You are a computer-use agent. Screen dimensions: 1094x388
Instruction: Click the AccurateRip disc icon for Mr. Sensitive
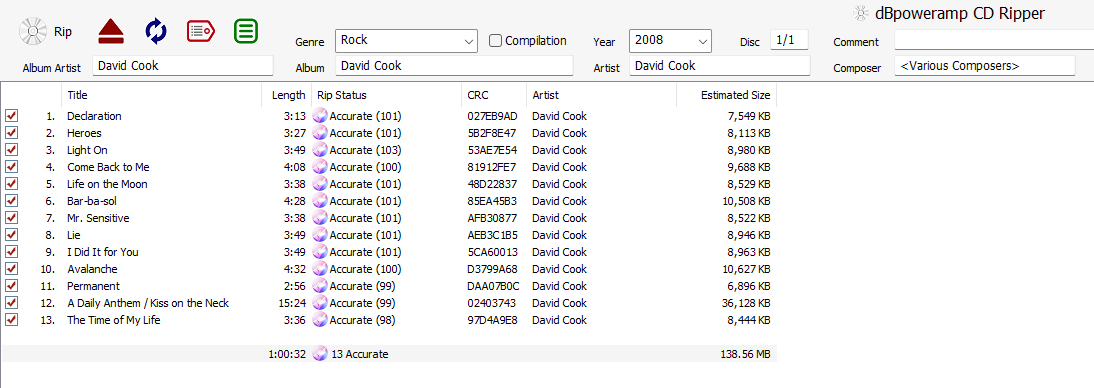pyautogui.click(x=320, y=218)
